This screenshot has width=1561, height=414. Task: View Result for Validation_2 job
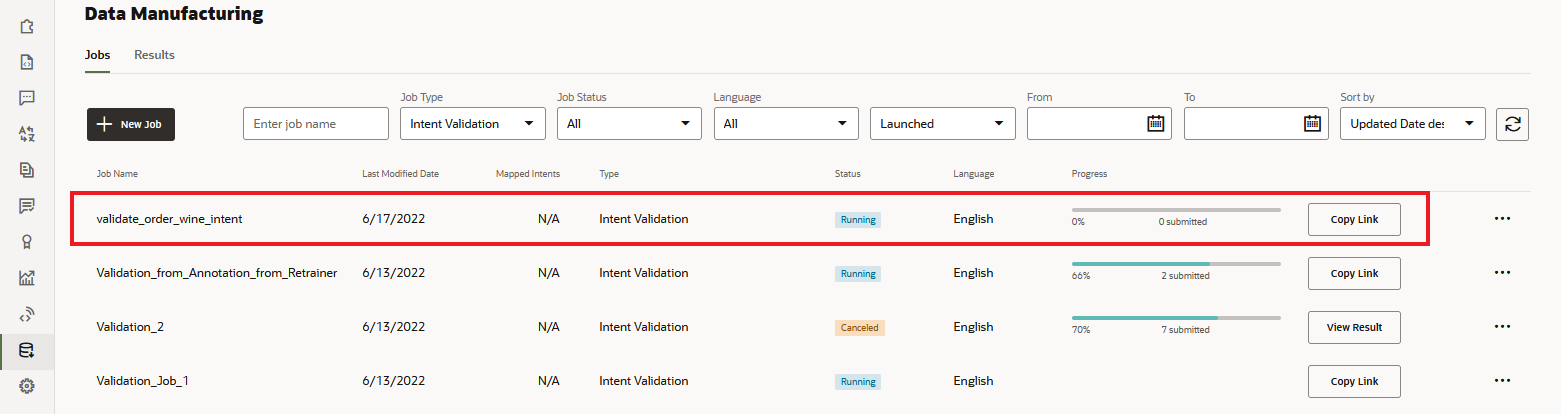(x=1353, y=327)
